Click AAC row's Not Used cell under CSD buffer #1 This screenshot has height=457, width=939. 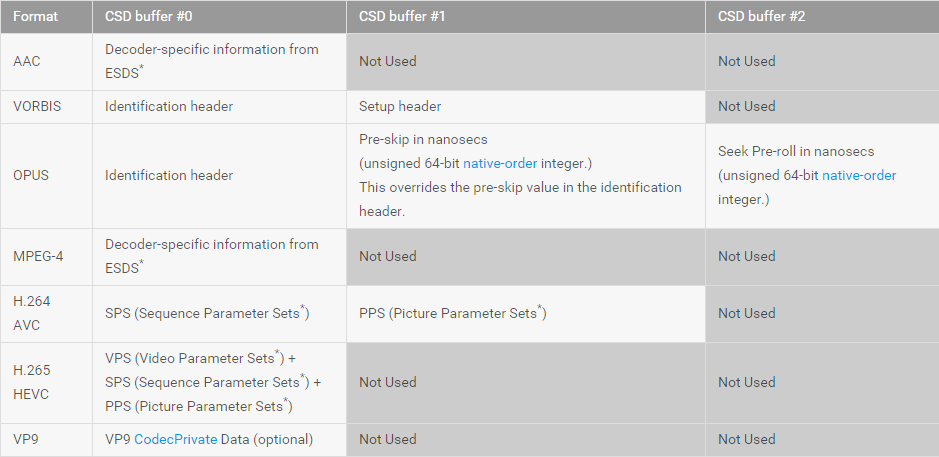coord(526,62)
